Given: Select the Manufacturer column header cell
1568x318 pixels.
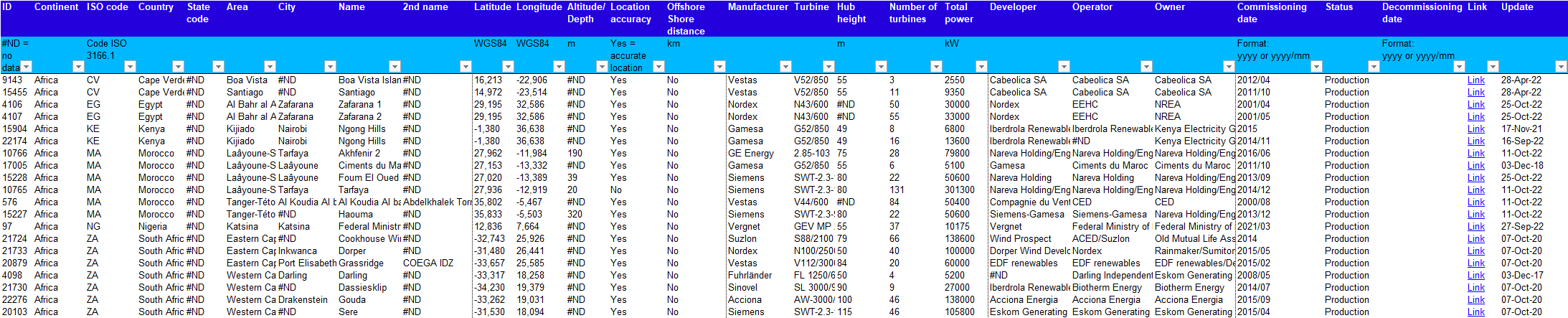Looking at the screenshot, I should click(759, 19).
